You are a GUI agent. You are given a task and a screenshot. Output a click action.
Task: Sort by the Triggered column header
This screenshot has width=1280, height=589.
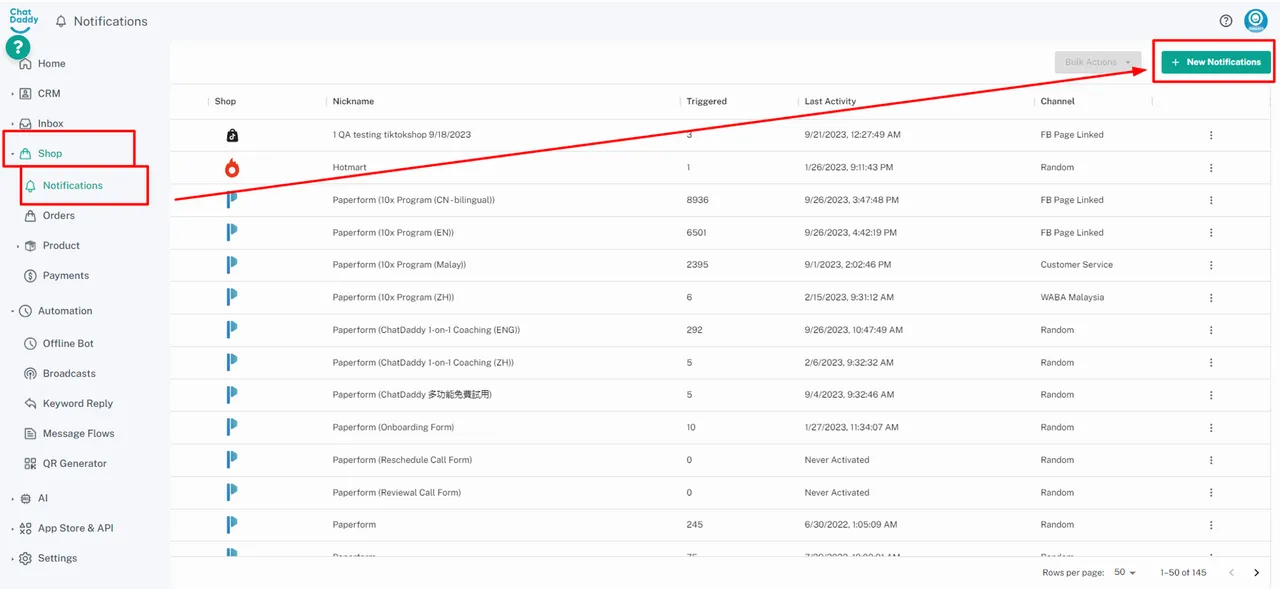706,101
